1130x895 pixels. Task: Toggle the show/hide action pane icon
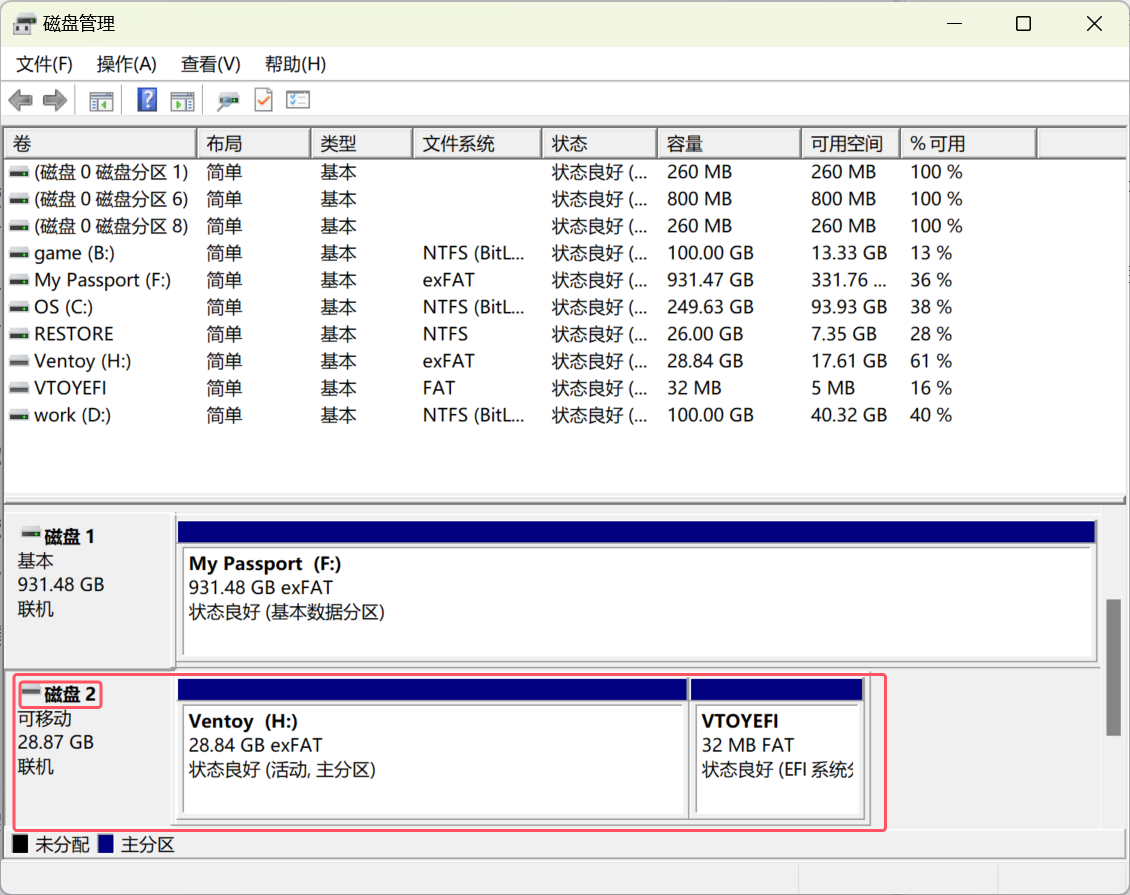click(182, 100)
